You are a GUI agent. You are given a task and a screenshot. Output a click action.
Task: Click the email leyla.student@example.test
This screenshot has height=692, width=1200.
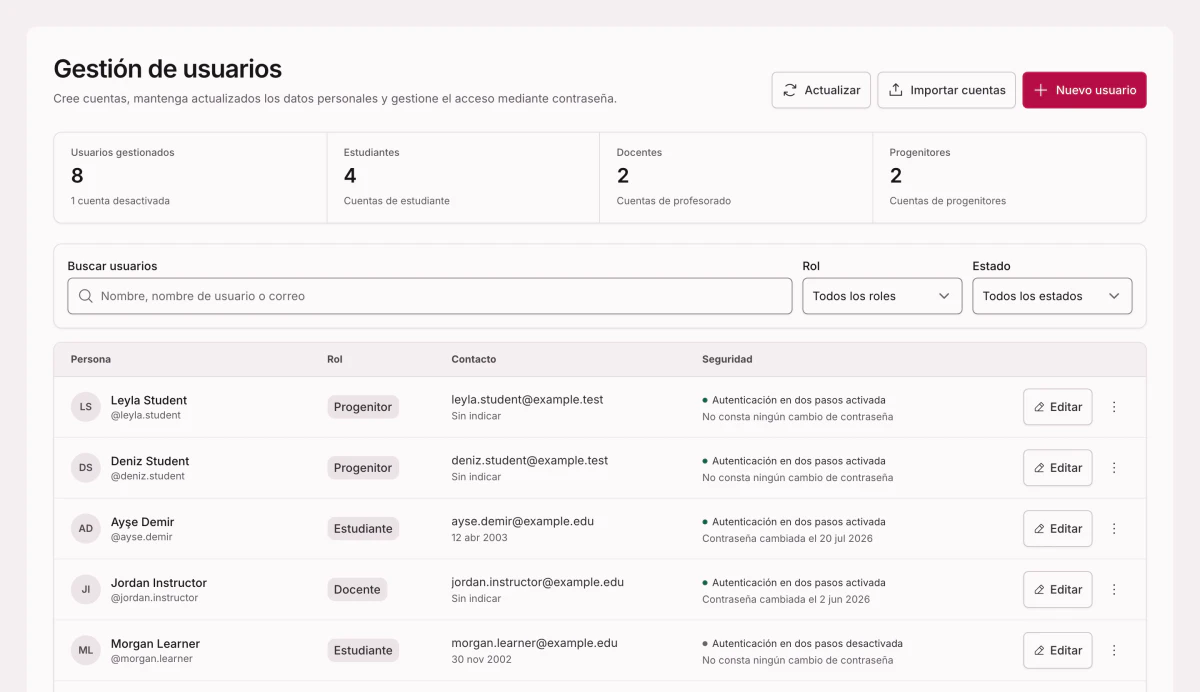[527, 400]
